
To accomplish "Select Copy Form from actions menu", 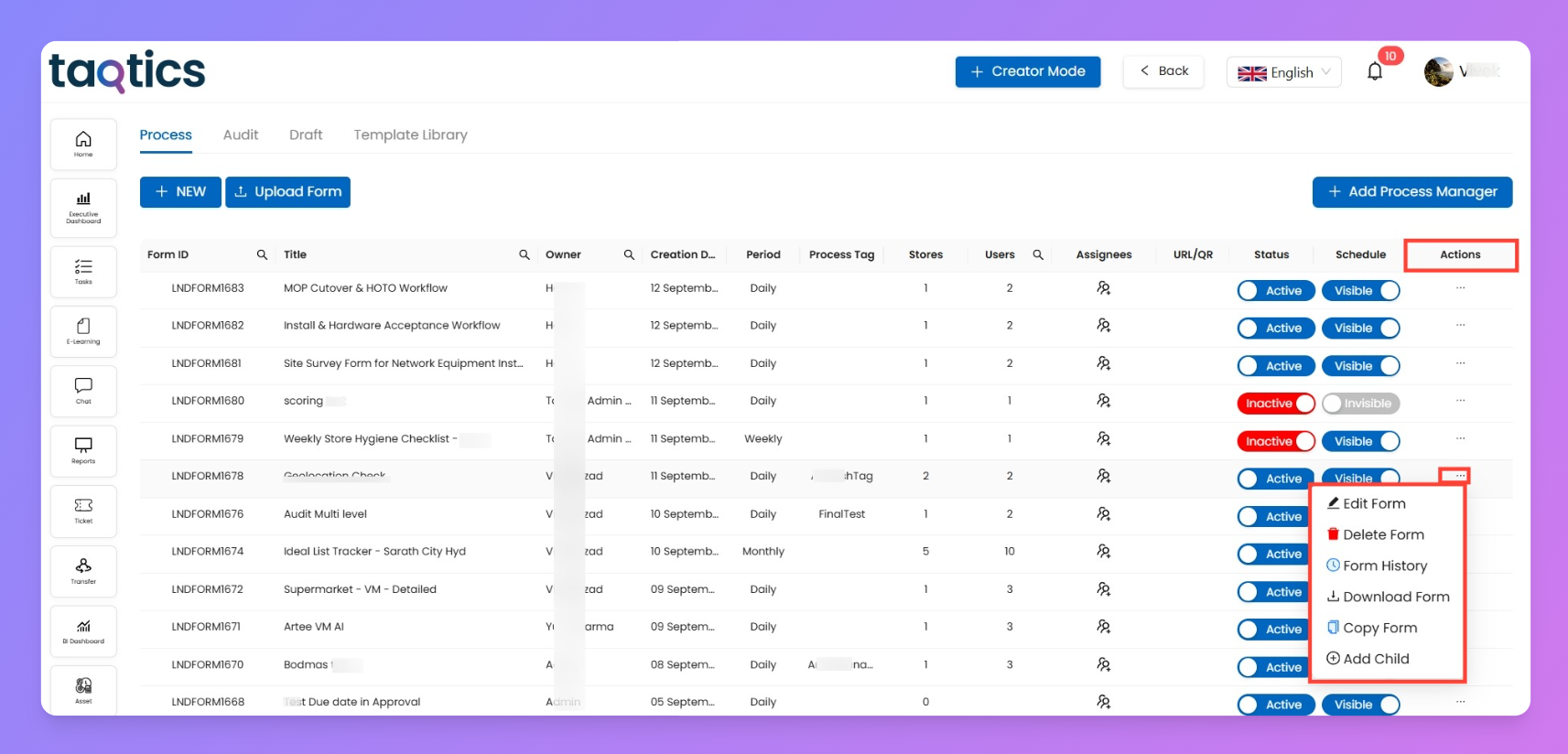I will pyautogui.click(x=1379, y=628).
